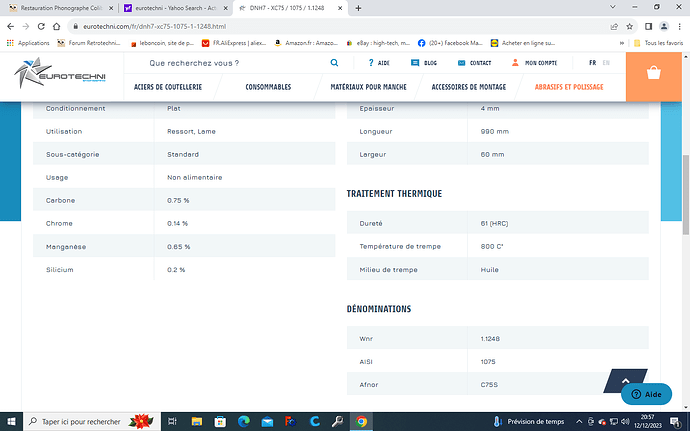Expand the Aciers de coutellerie menu

[168, 87]
